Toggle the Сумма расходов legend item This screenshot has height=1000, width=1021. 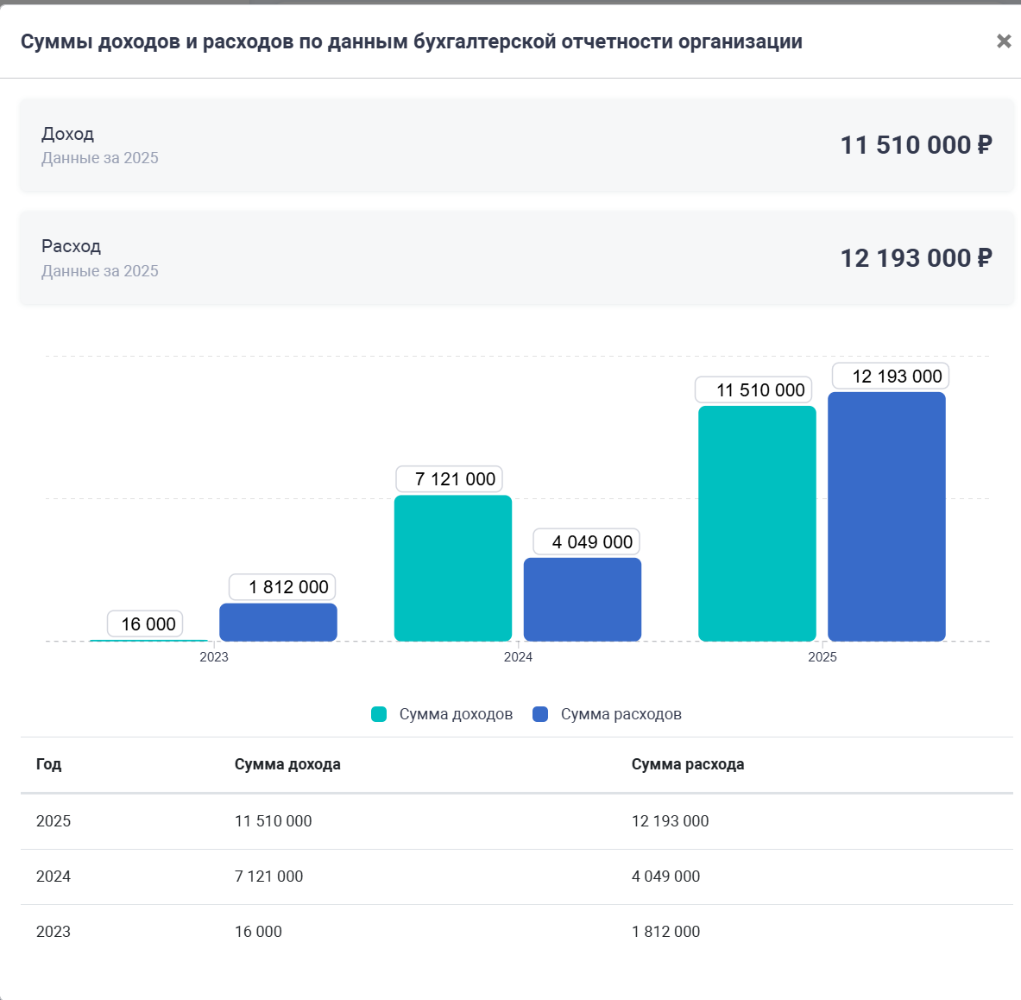607,714
